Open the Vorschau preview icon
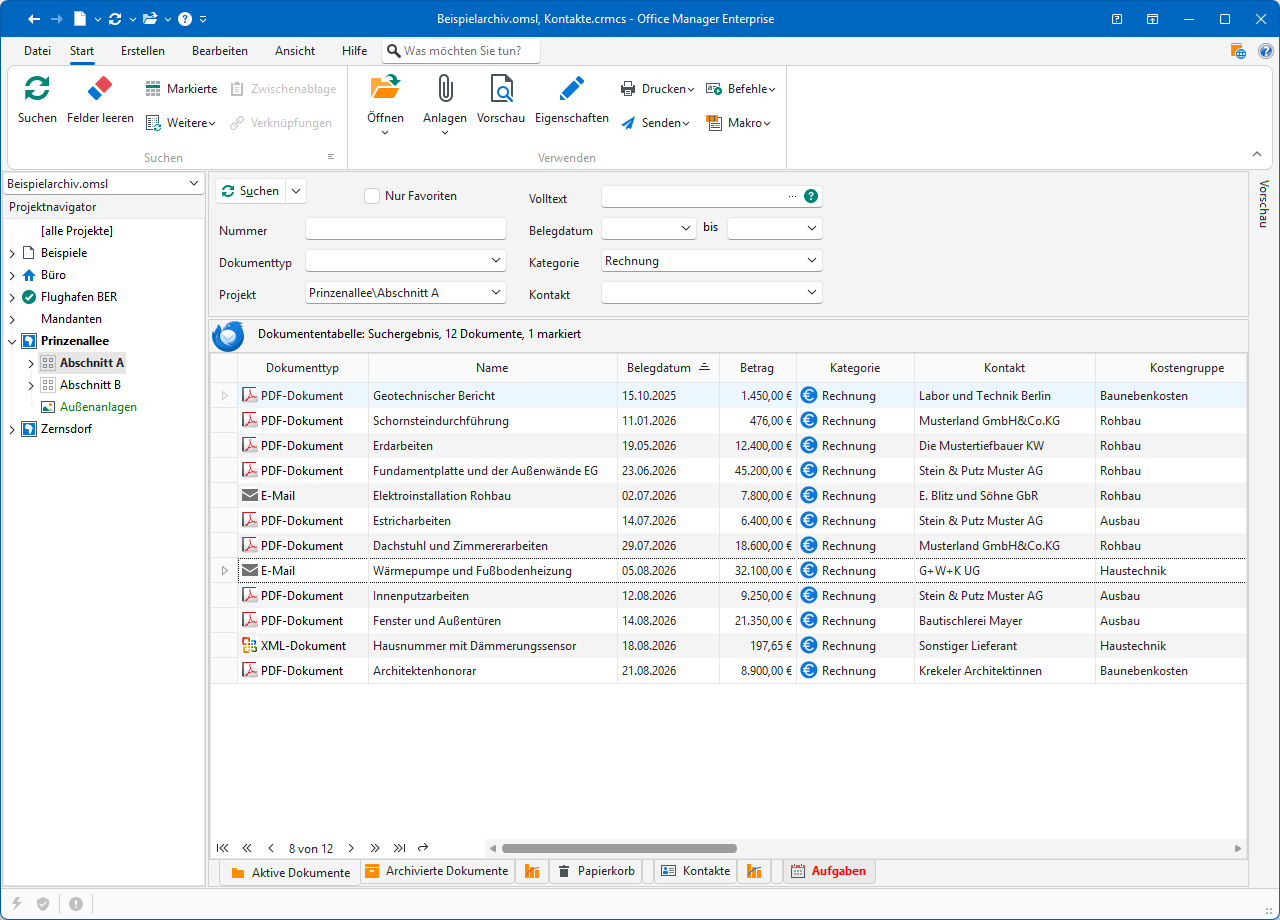Screen dimensions: 1280x920 click(x=501, y=88)
